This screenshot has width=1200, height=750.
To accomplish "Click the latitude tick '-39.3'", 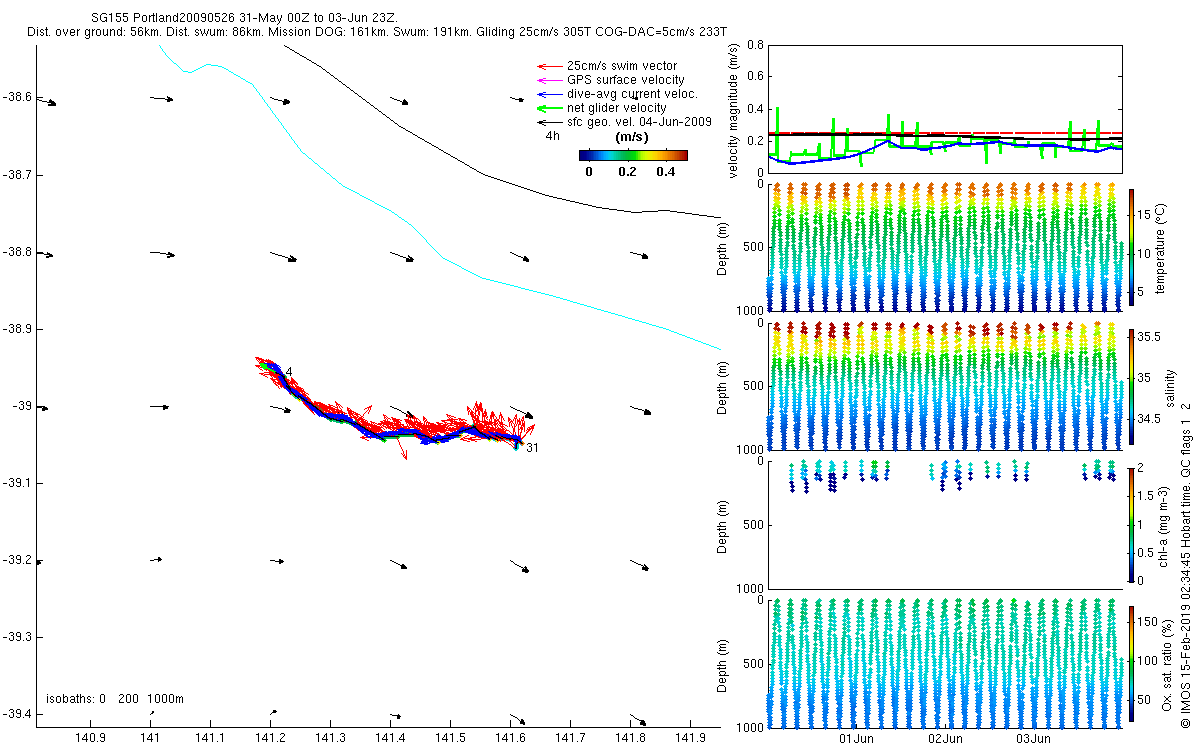I will [17, 637].
